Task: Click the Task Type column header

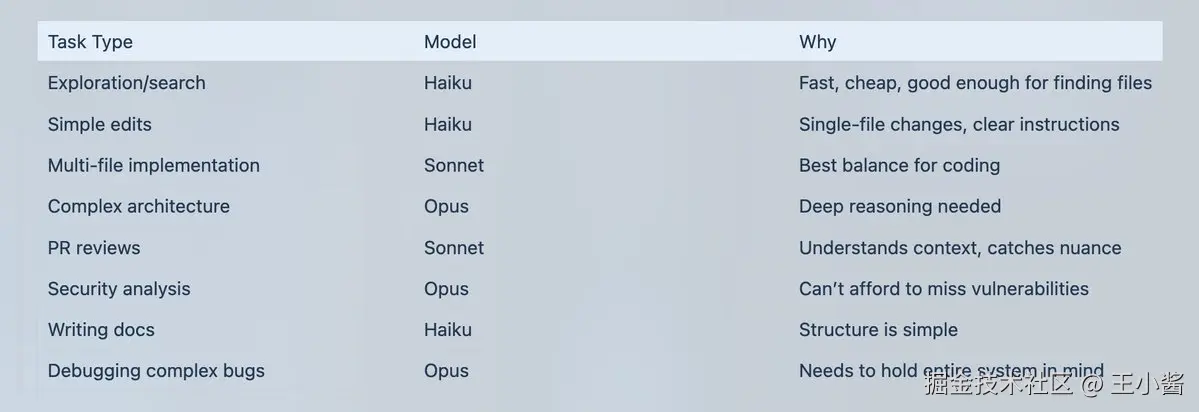Action: pyautogui.click(x=90, y=41)
